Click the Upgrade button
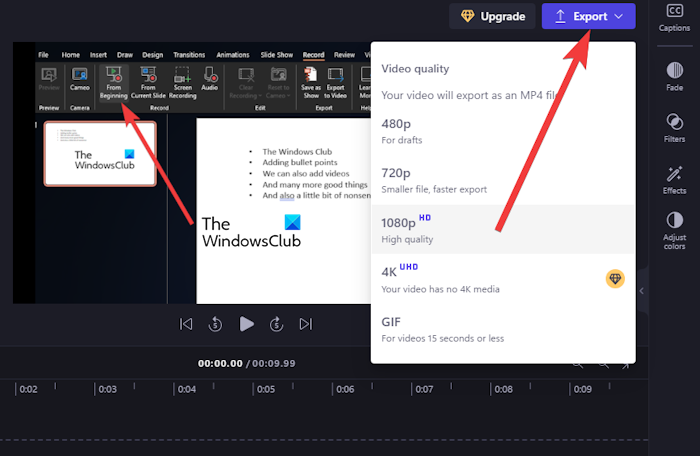 pos(492,17)
